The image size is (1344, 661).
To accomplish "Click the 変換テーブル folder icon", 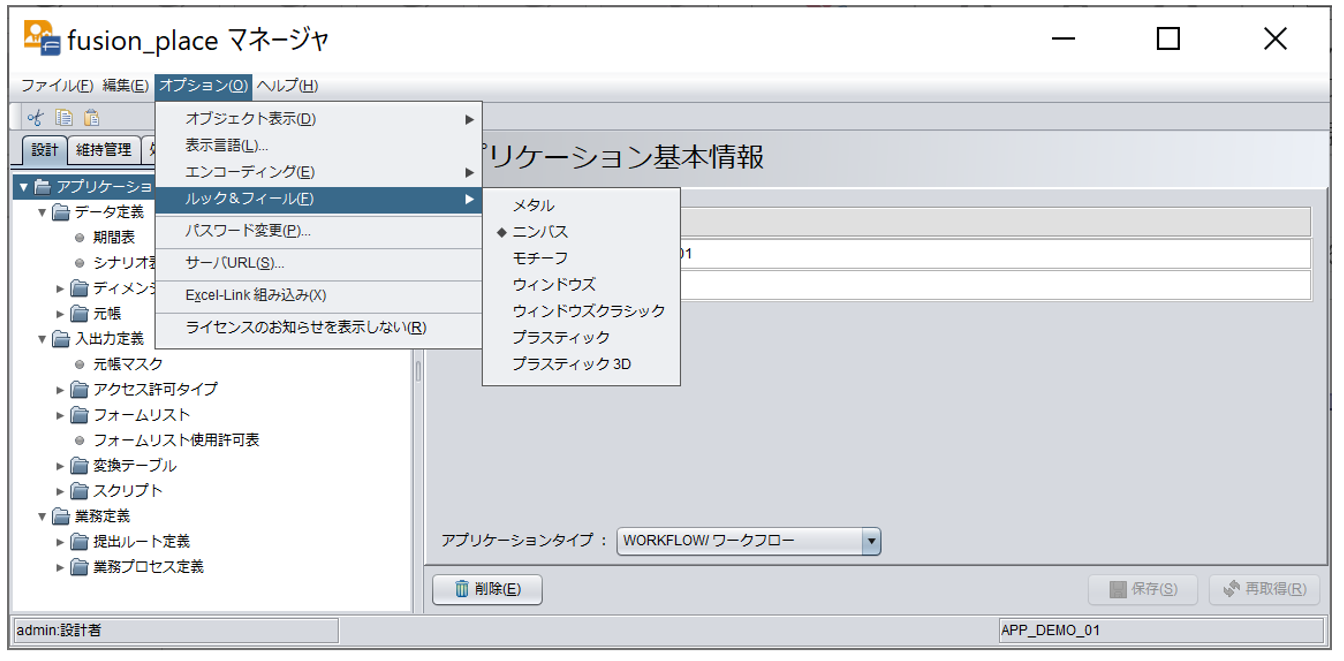I will (x=80, y=466).
